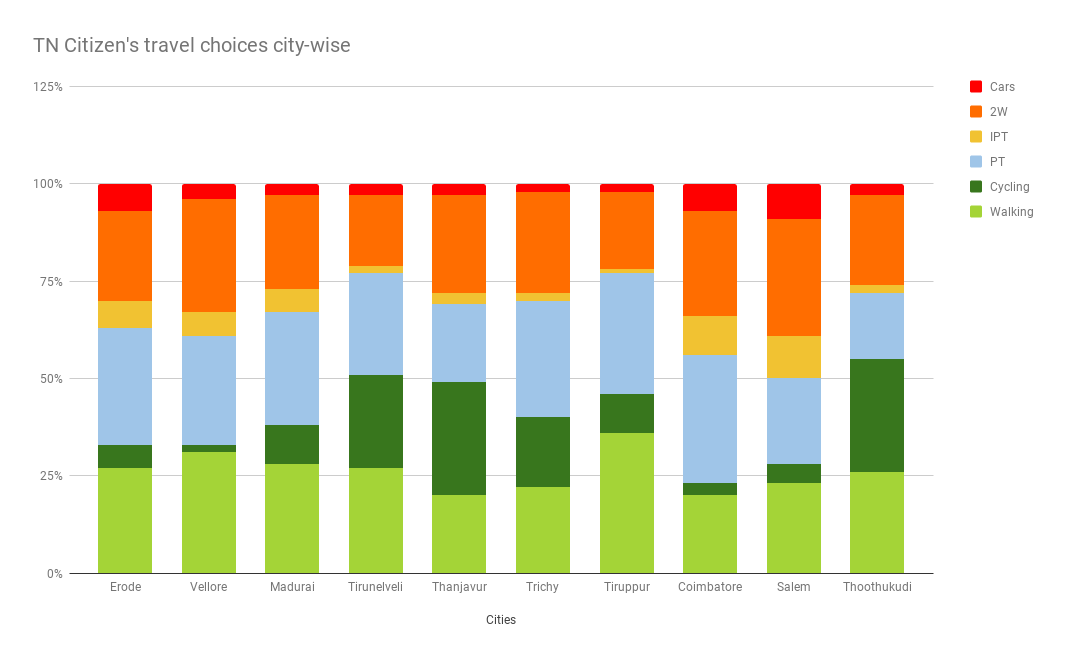Select the light blue PT legend swatch

coord(976,162)
